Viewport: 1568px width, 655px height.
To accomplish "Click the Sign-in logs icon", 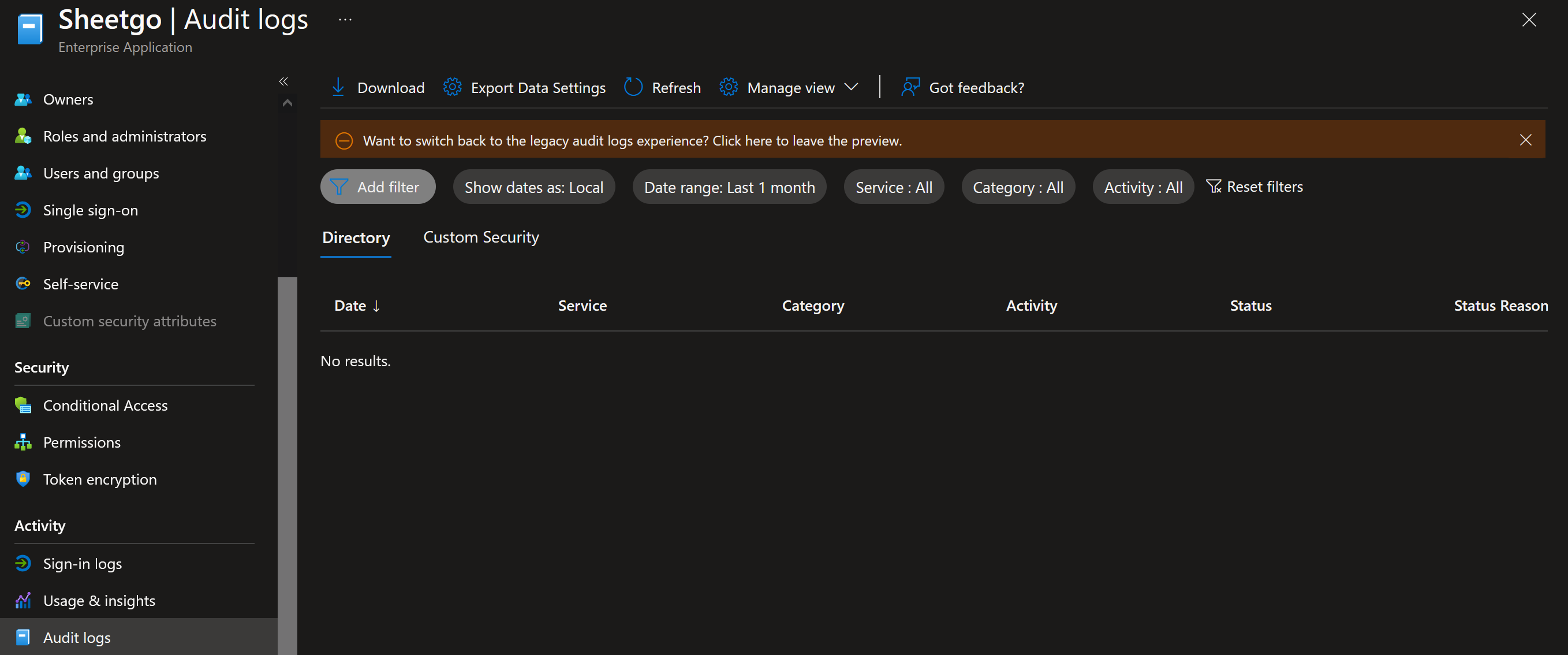I will pos(23,564).
